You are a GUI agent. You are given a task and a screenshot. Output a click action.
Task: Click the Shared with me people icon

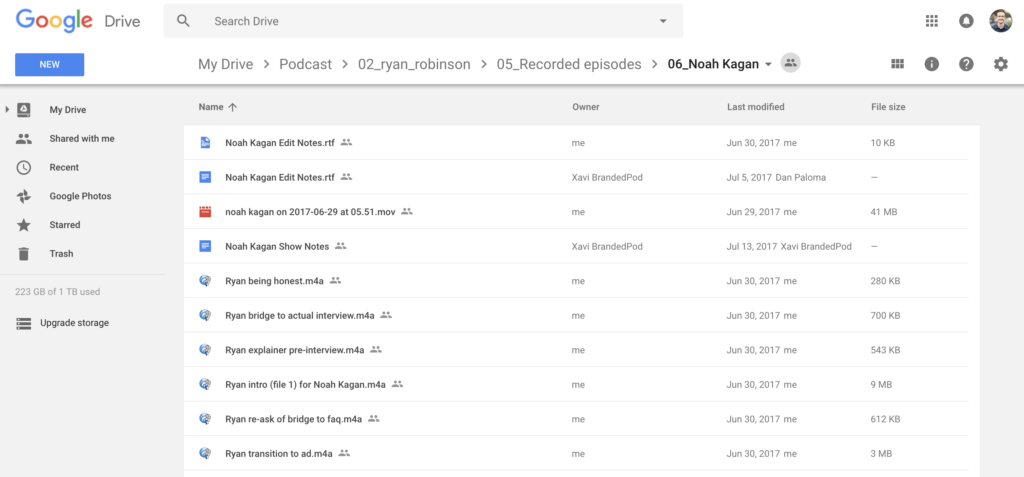click(24, 139)
